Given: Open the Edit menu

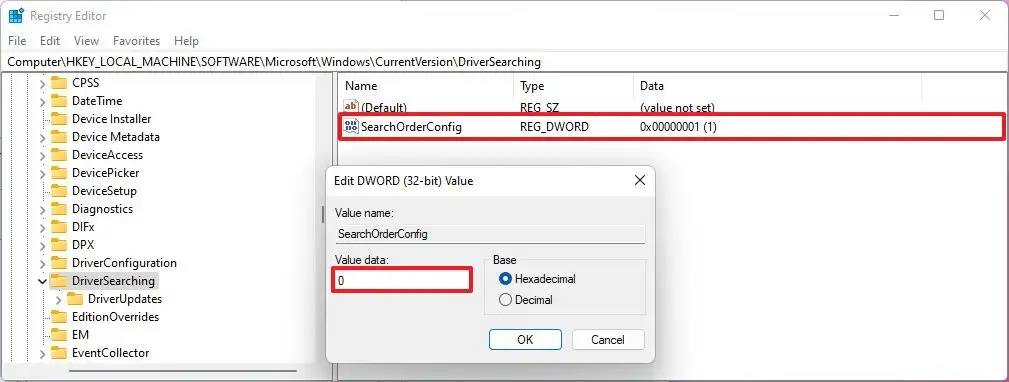Looking at the screenshot, I should pyautogui.click(x=50, y=41).
